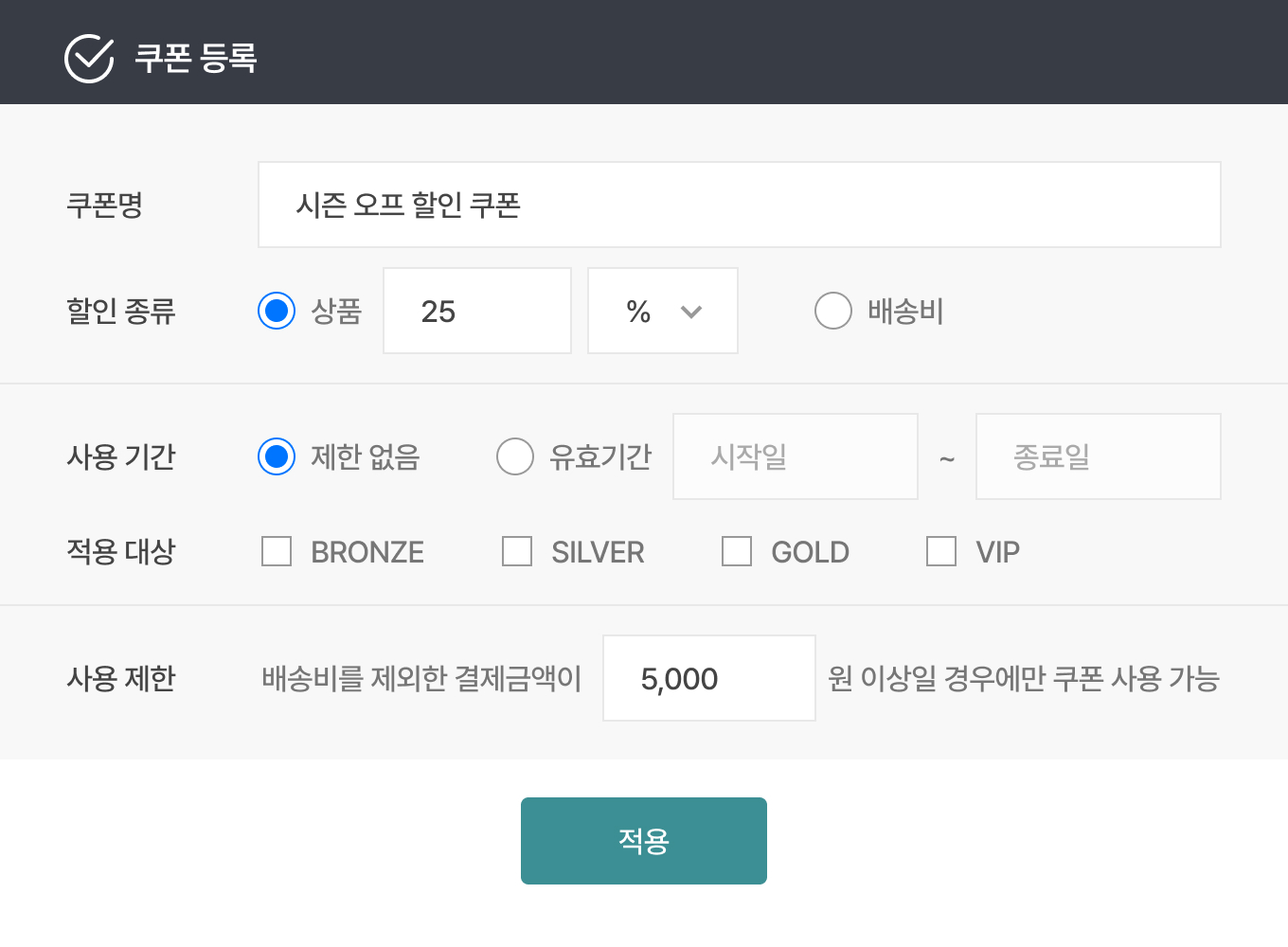The height and width of the screenshot is (947, 1288).
Task: Toggle the VIP tier checkbox
Action: pyautogui.click(x=941, y=551)
